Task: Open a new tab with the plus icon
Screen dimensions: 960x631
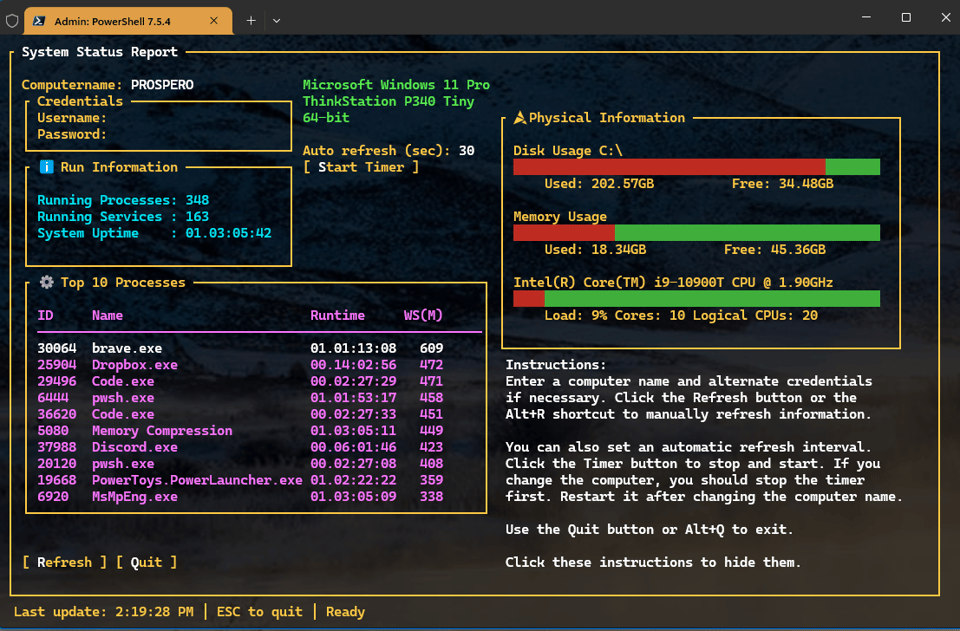Action: [249, 19]
